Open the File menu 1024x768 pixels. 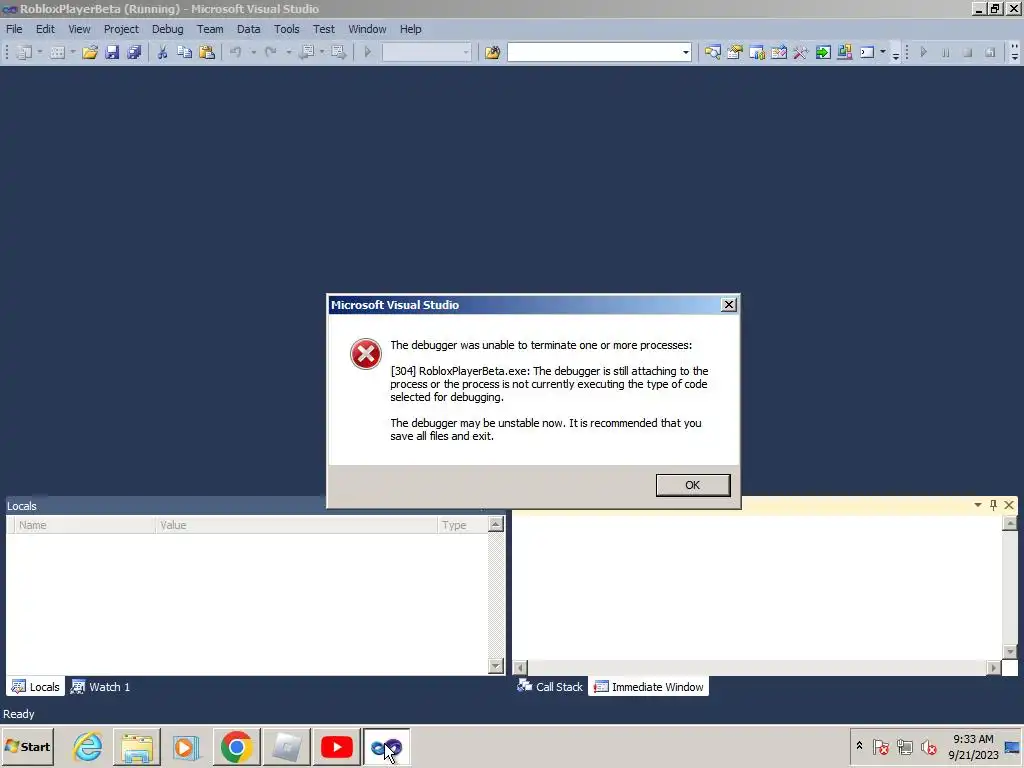click(14, 29)
